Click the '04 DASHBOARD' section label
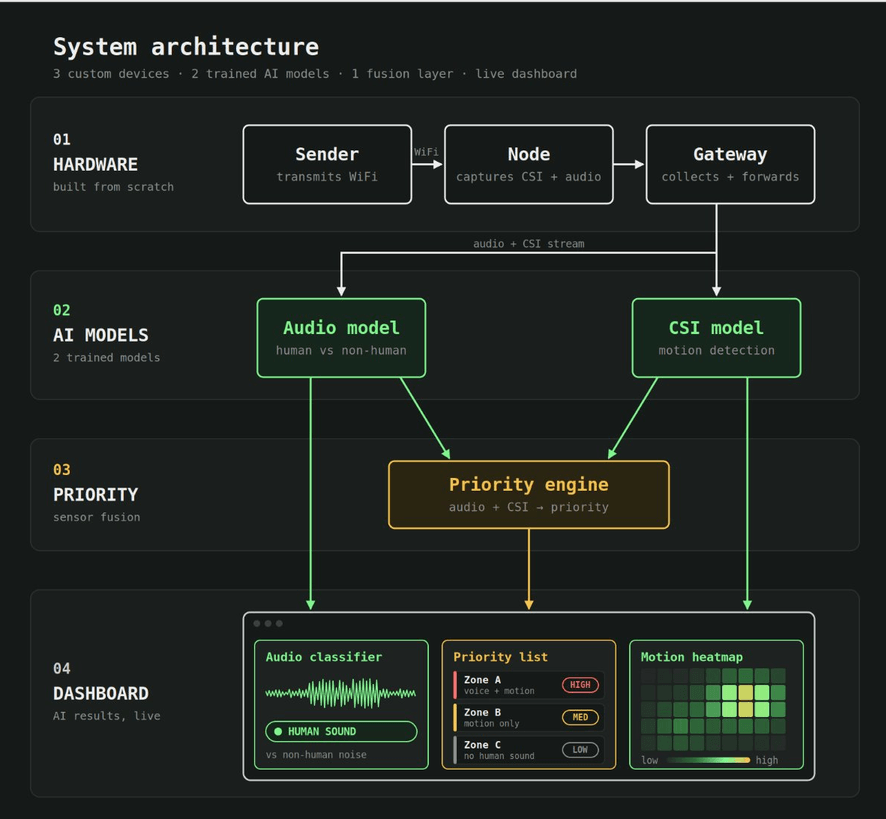886x819 pixels. tap(101, 682)
